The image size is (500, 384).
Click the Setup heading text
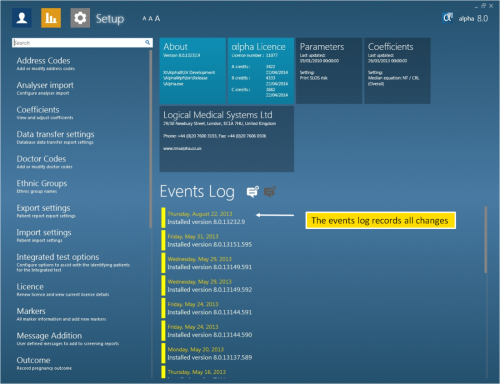pyautogui.click(x=110, y=19)
